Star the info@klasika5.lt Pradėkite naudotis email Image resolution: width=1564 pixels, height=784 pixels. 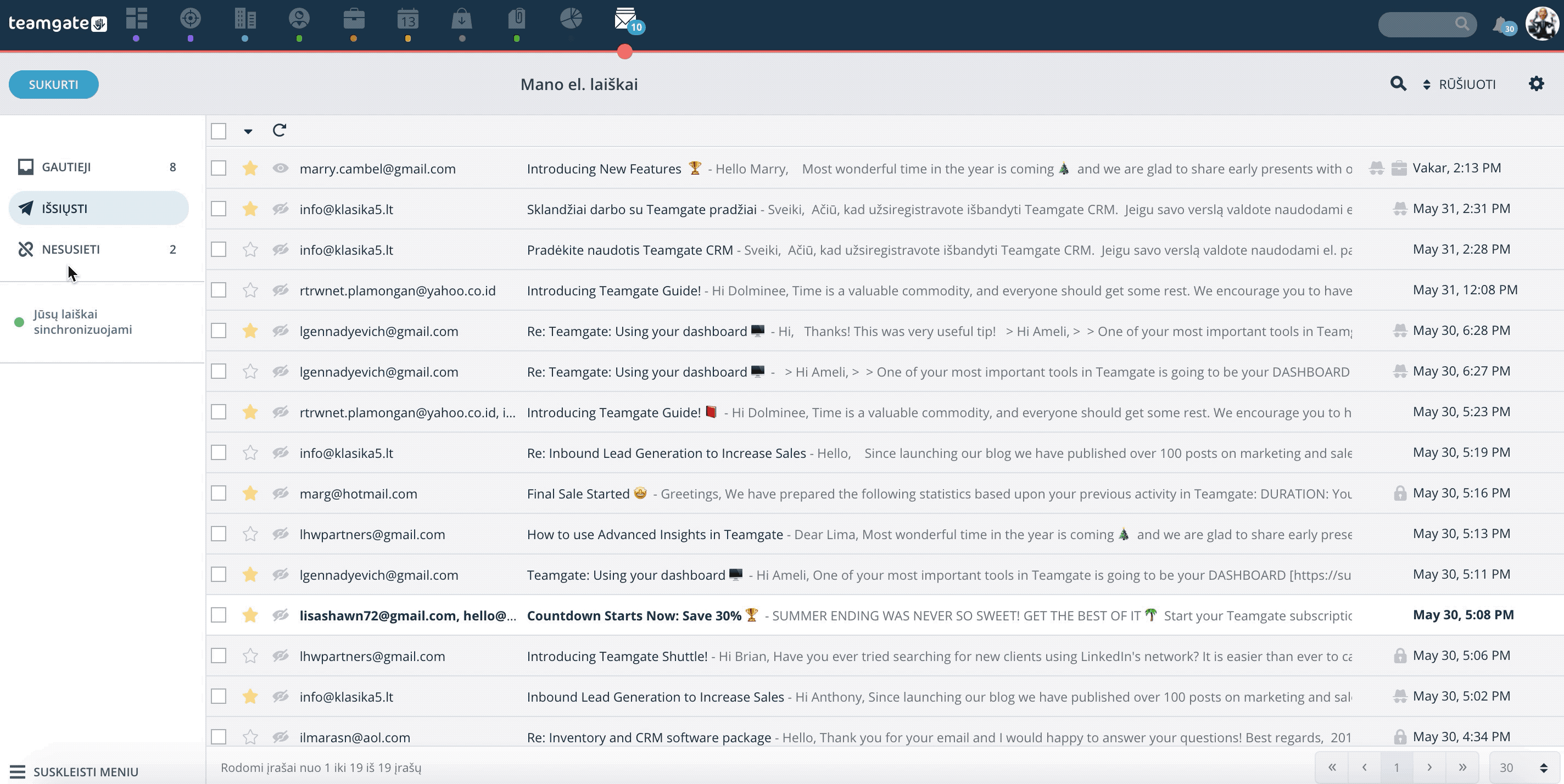pyautogui.click(x=250, y=249)
